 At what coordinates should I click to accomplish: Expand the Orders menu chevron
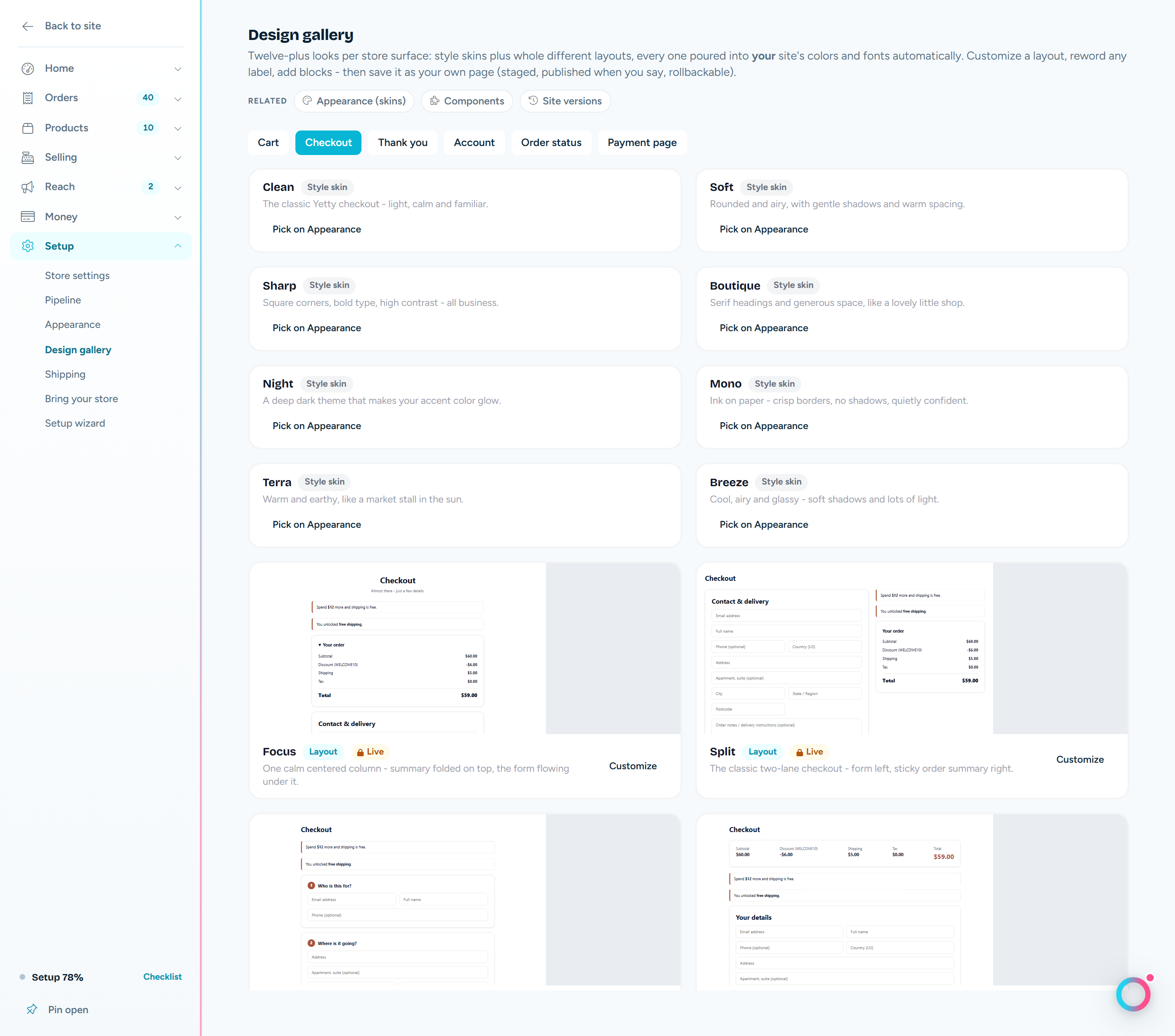point(178,99)
